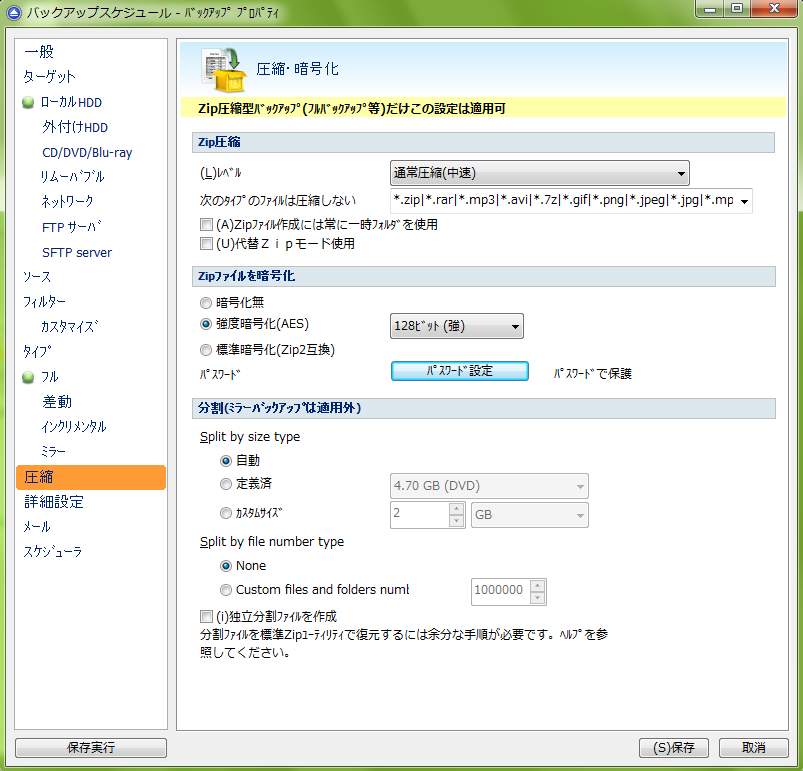The height and width of the screenshot is (771, 803).
Task: Select FTP サーバ in sidebar
Action: click(x=72, y=227)
